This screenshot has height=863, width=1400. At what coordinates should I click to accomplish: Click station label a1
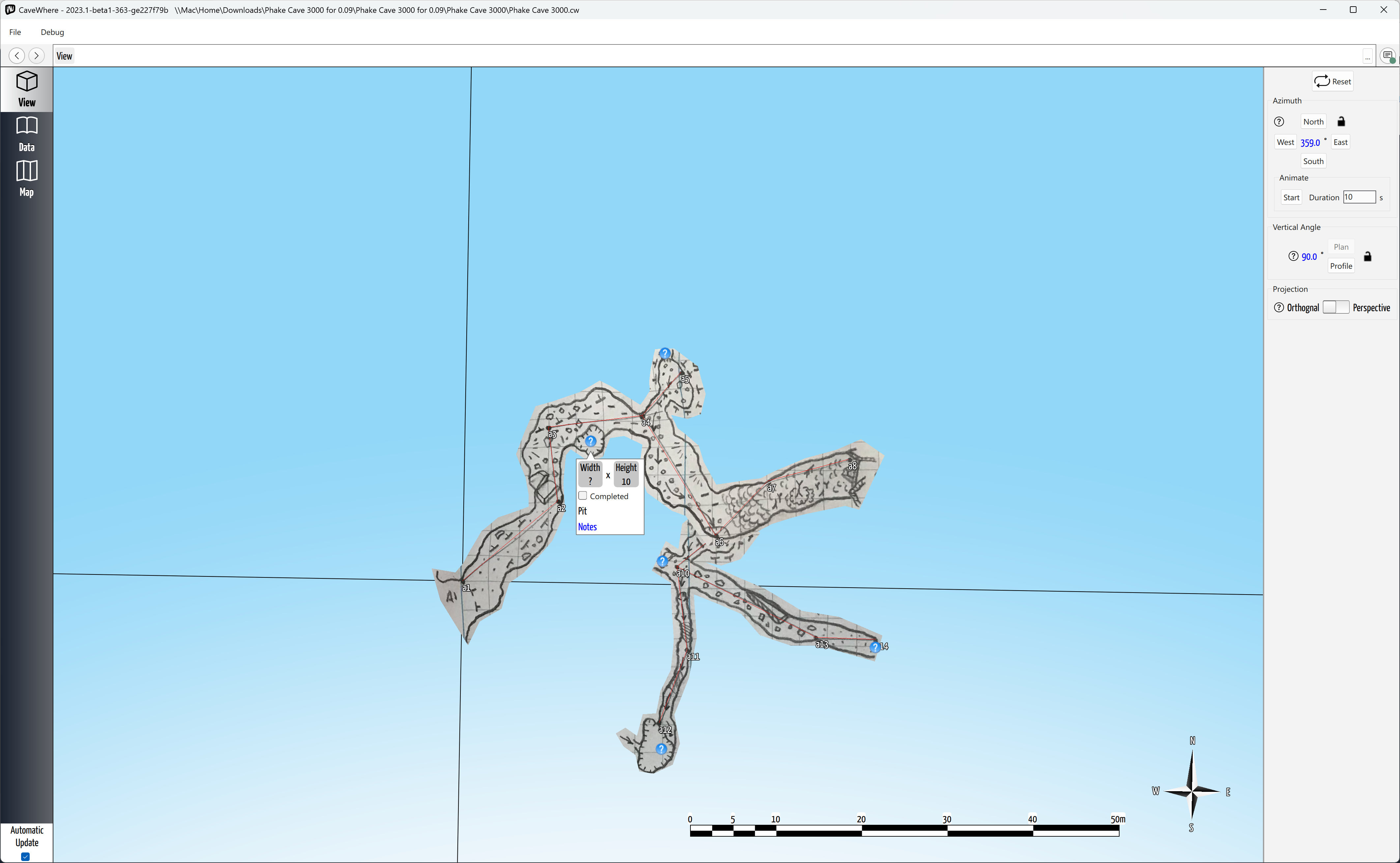coord(466,587)
